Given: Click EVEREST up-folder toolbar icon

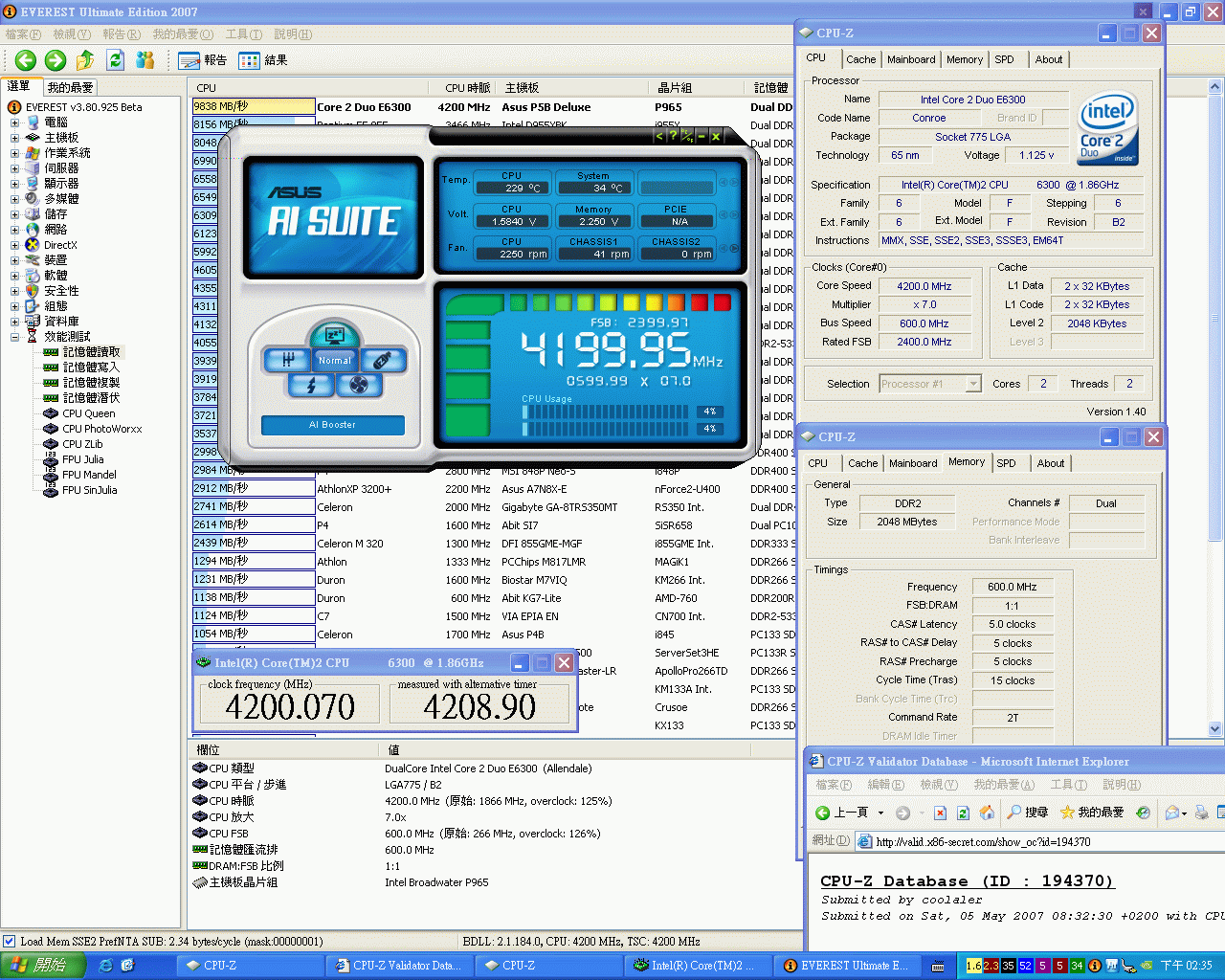Looking at the screenshot, I should click(x=85, y=60).
